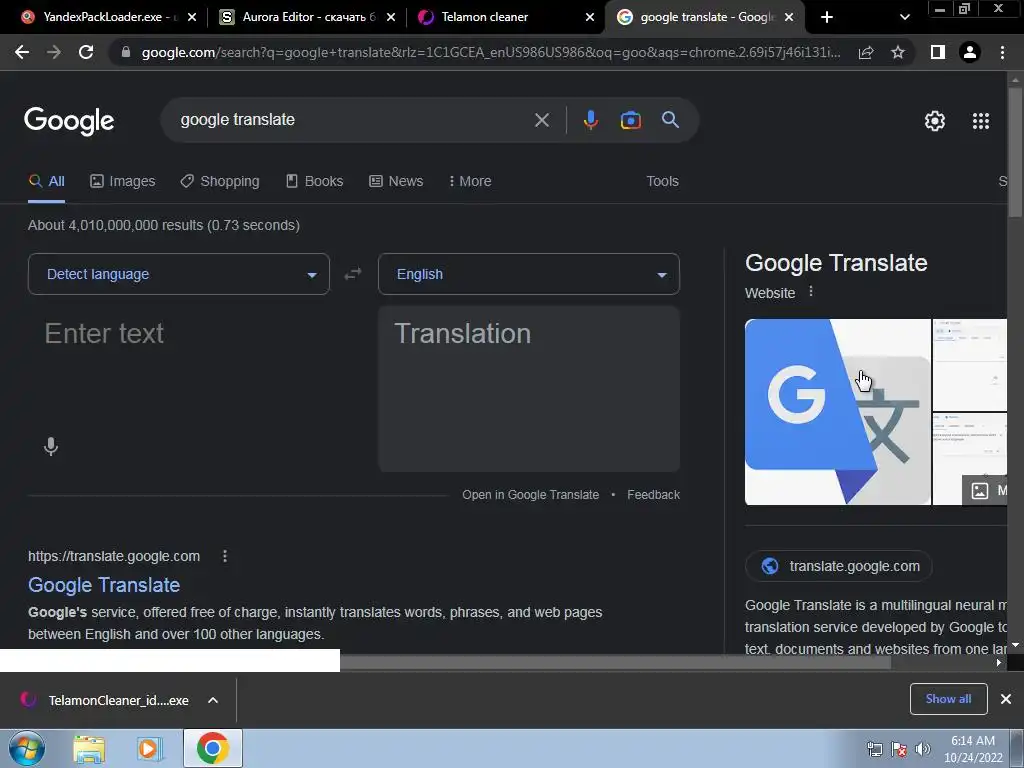Click the share page icon in address bar
The width and height of the screenshot is (1024, 768).
(866, 52)
